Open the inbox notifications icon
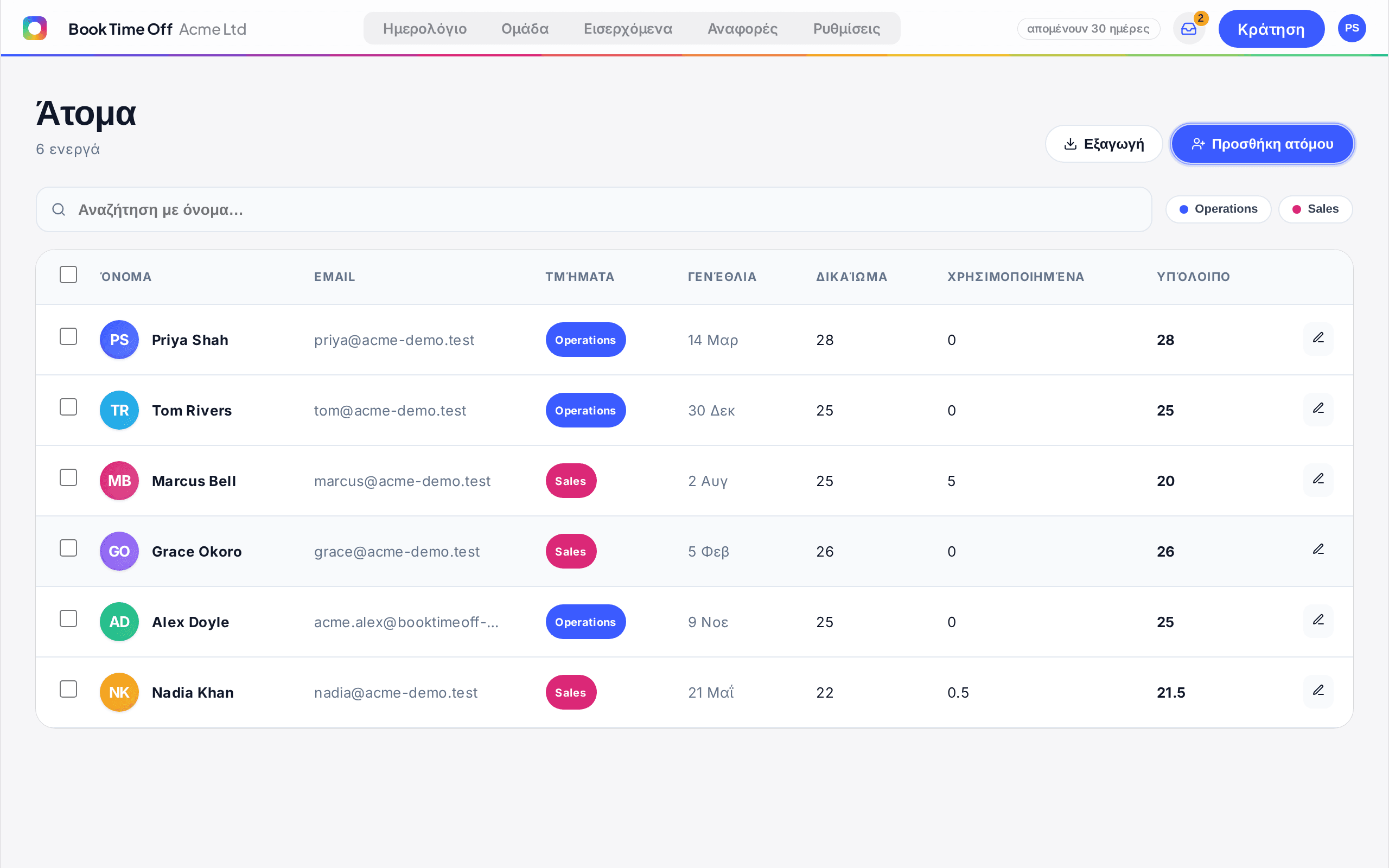Viewport: 1389px width, 868px height. [x=1189, y=29]
